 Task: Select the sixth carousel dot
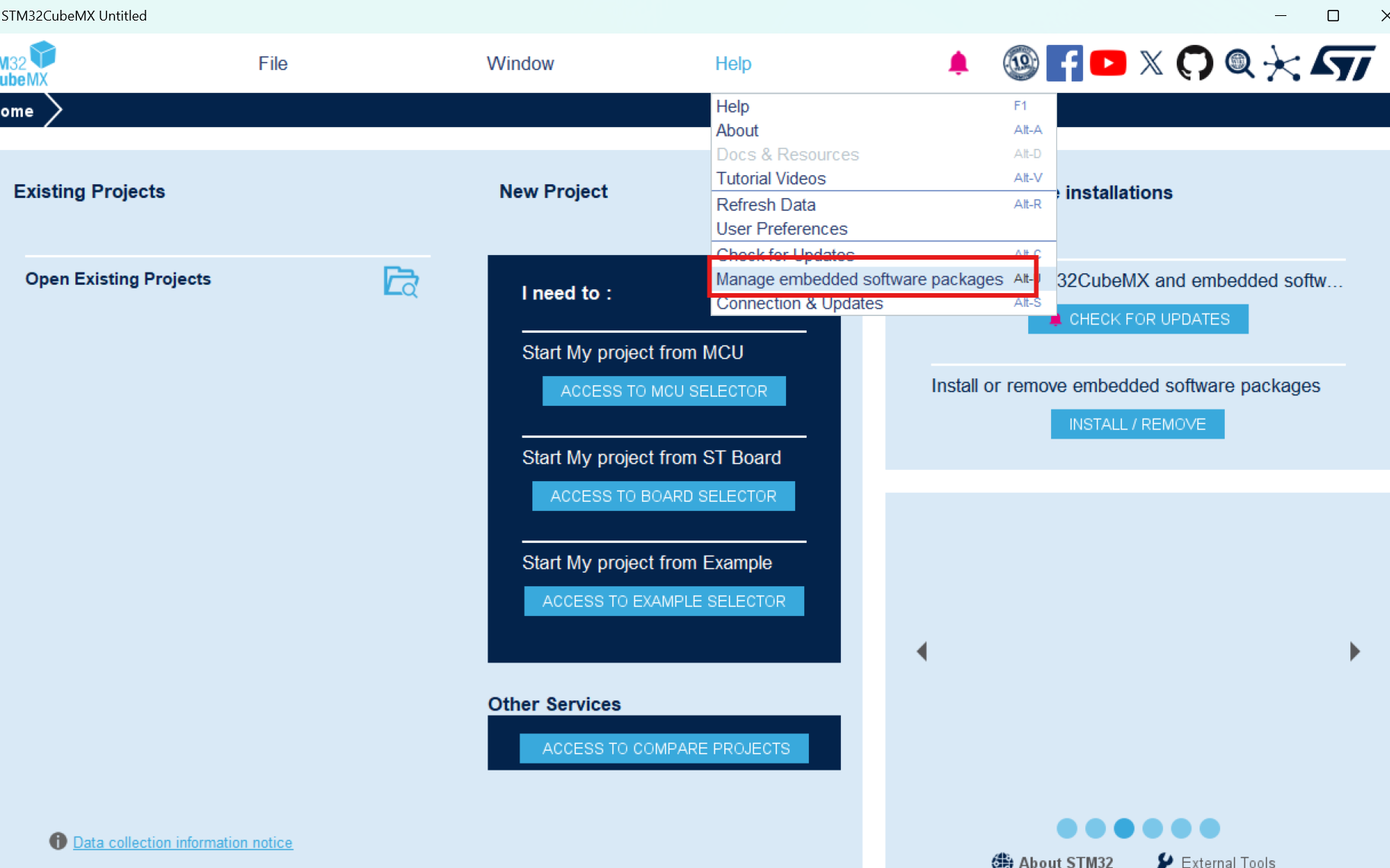pos(1209,828)
